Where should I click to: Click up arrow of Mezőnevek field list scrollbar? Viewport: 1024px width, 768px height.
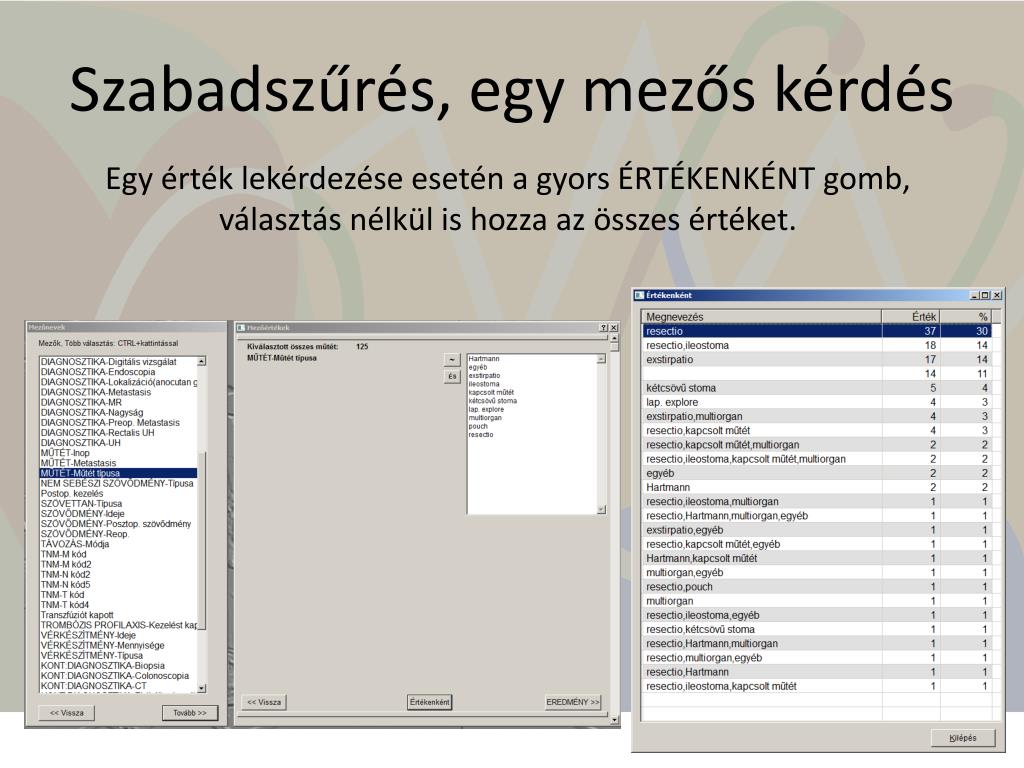point(201,361)
